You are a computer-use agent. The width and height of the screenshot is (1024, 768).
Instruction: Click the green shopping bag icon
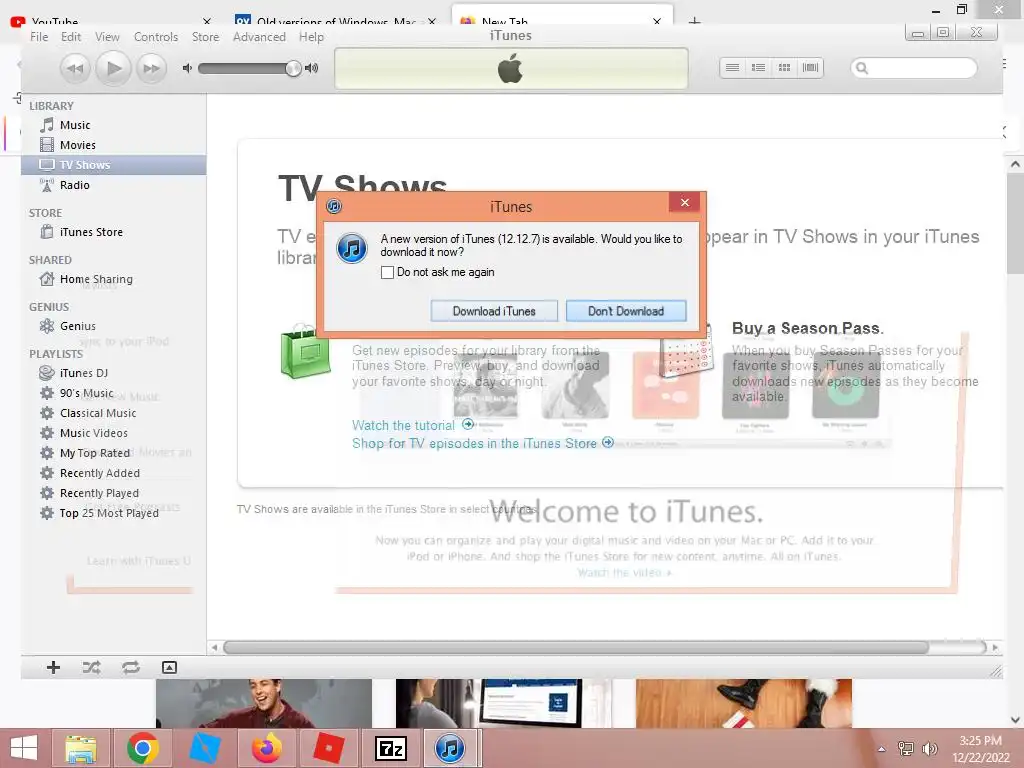(x=305, y=351)
